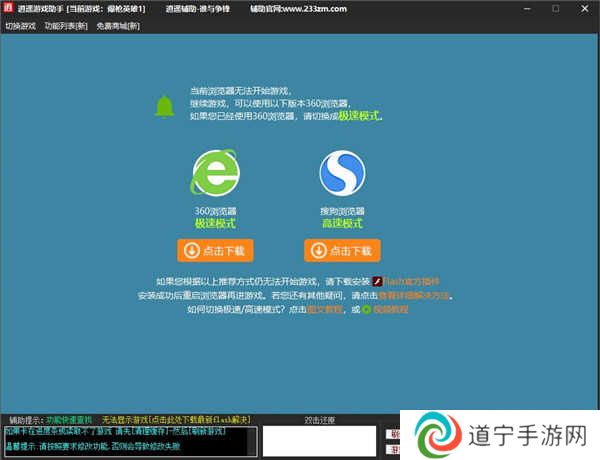Open the third menu ending in [新]

[x=118, y=26]
